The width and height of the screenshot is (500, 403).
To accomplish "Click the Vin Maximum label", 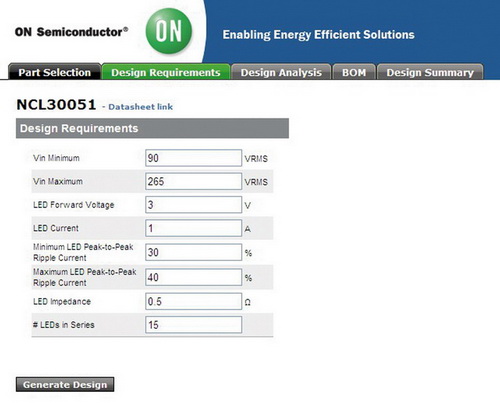I will tap(58, 181).
